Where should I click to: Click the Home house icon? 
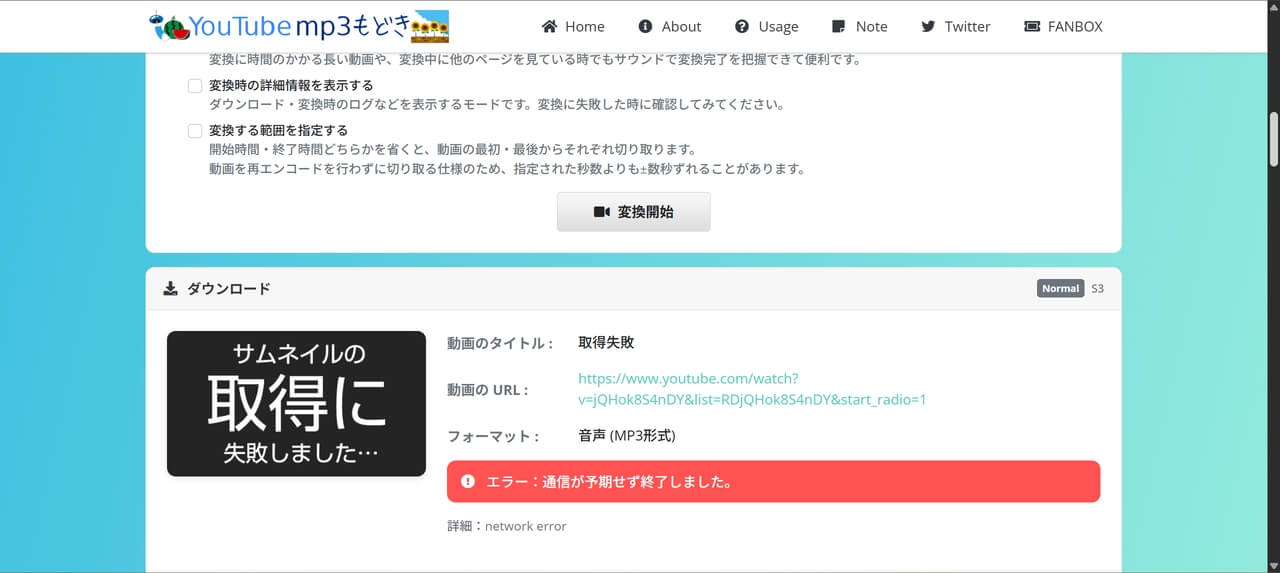click(x=549, y=27)
